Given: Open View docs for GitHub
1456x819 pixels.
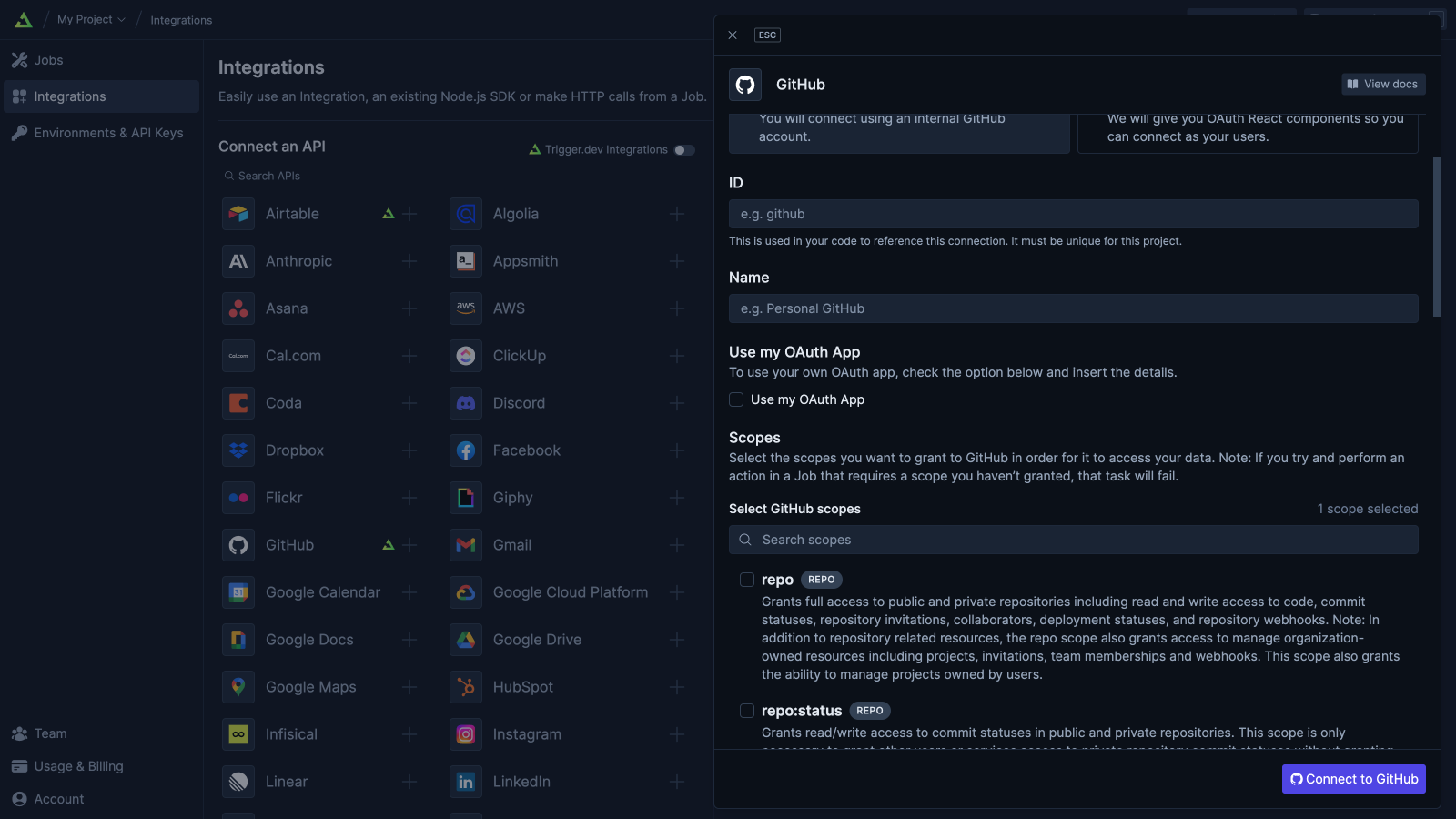Looking at the screenshot, I should point(1383,85).
